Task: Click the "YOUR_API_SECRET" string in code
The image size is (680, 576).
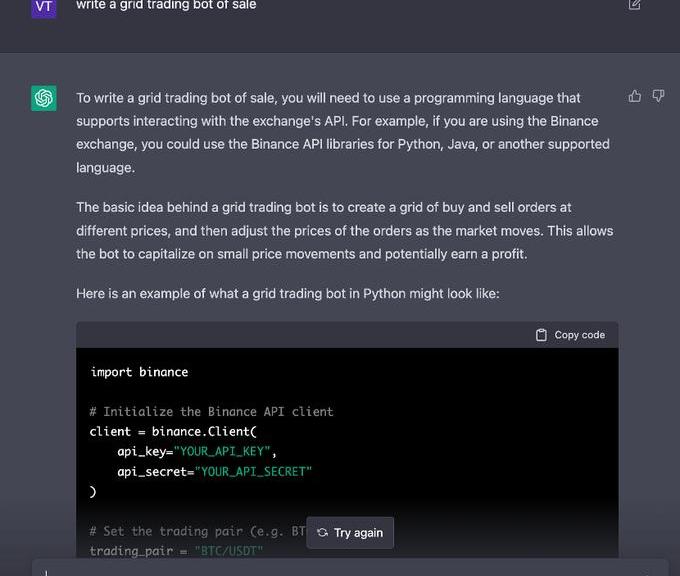Action: (x=254, y=471)
